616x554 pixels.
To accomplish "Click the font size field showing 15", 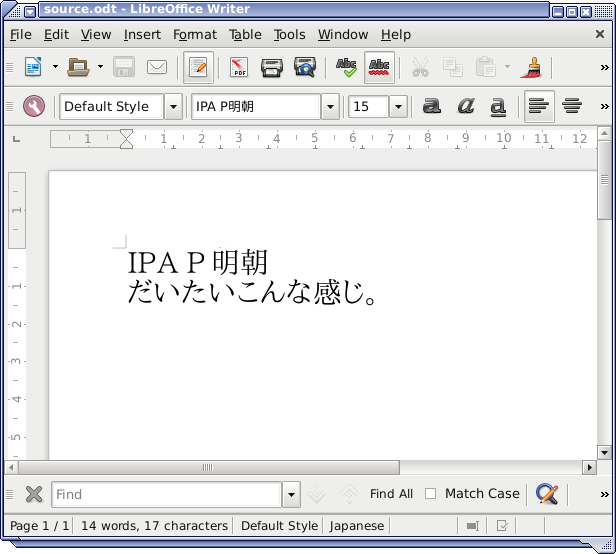I will pyautogui.click(x=368, y=106).
